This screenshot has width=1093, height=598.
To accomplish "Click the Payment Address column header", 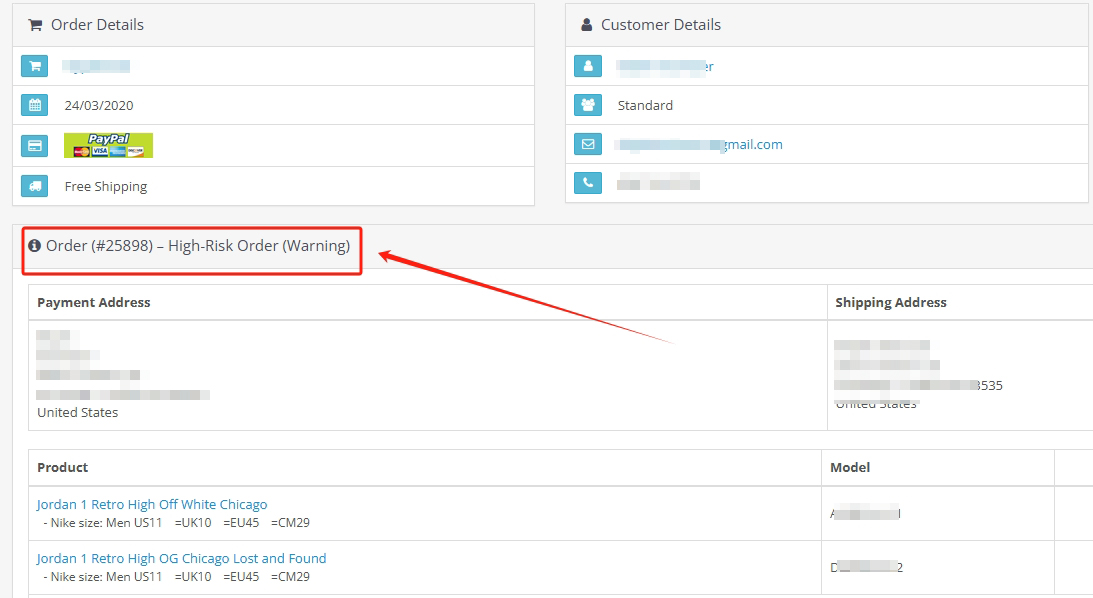I will coord(94,302).
